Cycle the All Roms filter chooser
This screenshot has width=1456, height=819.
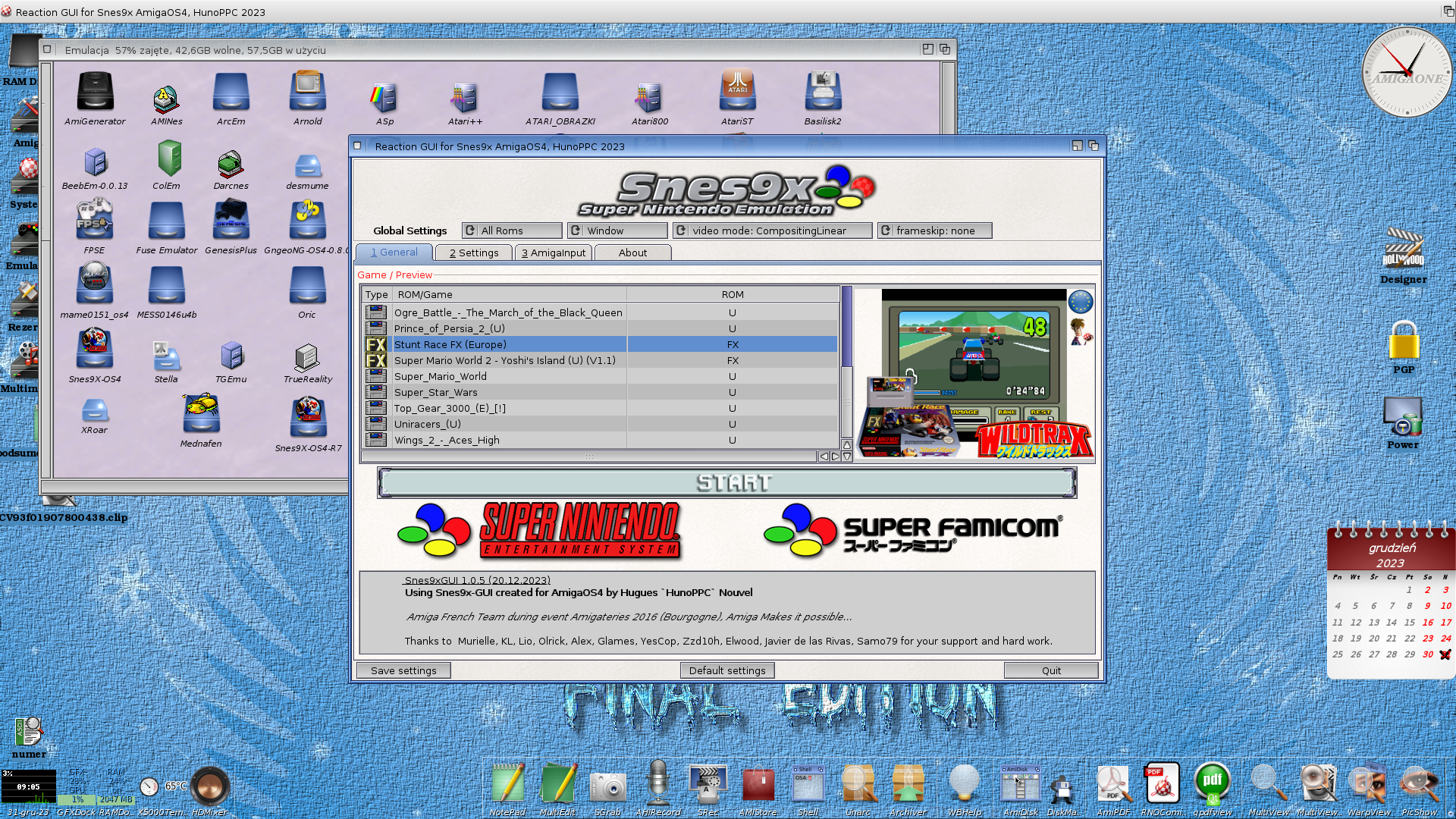[512, 231]
